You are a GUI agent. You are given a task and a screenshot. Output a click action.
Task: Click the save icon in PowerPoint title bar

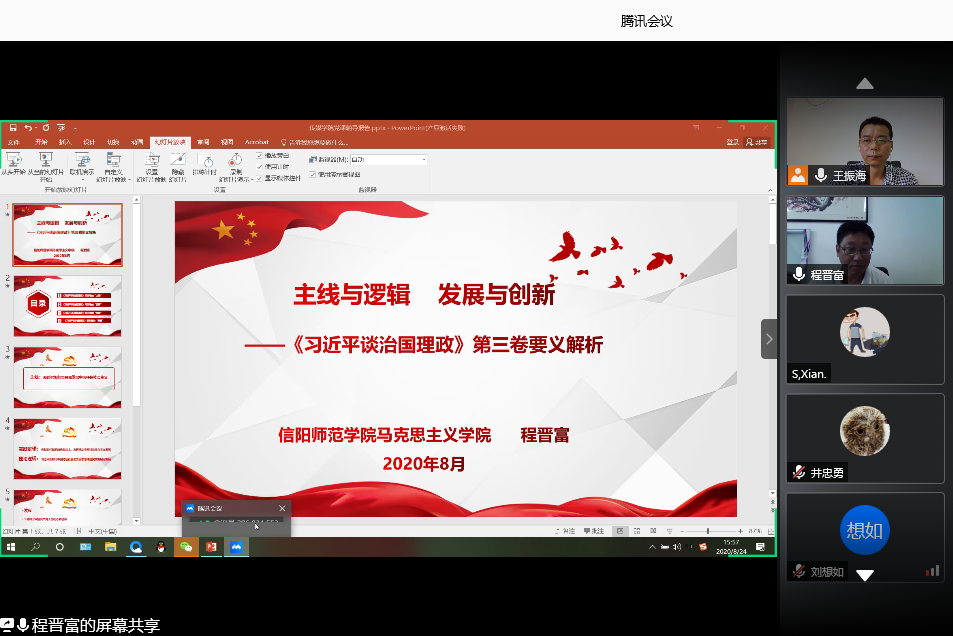12,128
